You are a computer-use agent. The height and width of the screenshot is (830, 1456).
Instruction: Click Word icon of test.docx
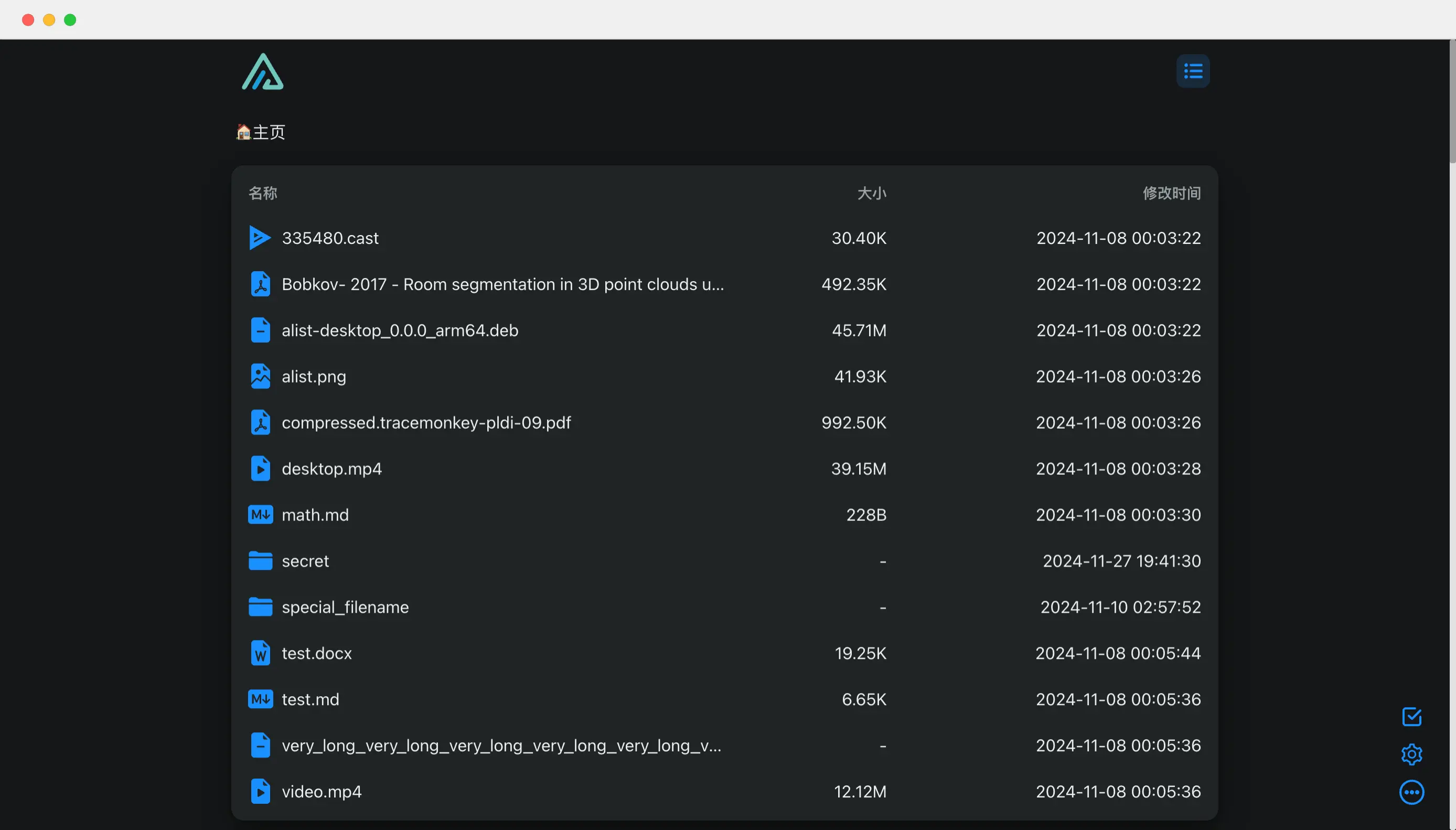(261, 653)
